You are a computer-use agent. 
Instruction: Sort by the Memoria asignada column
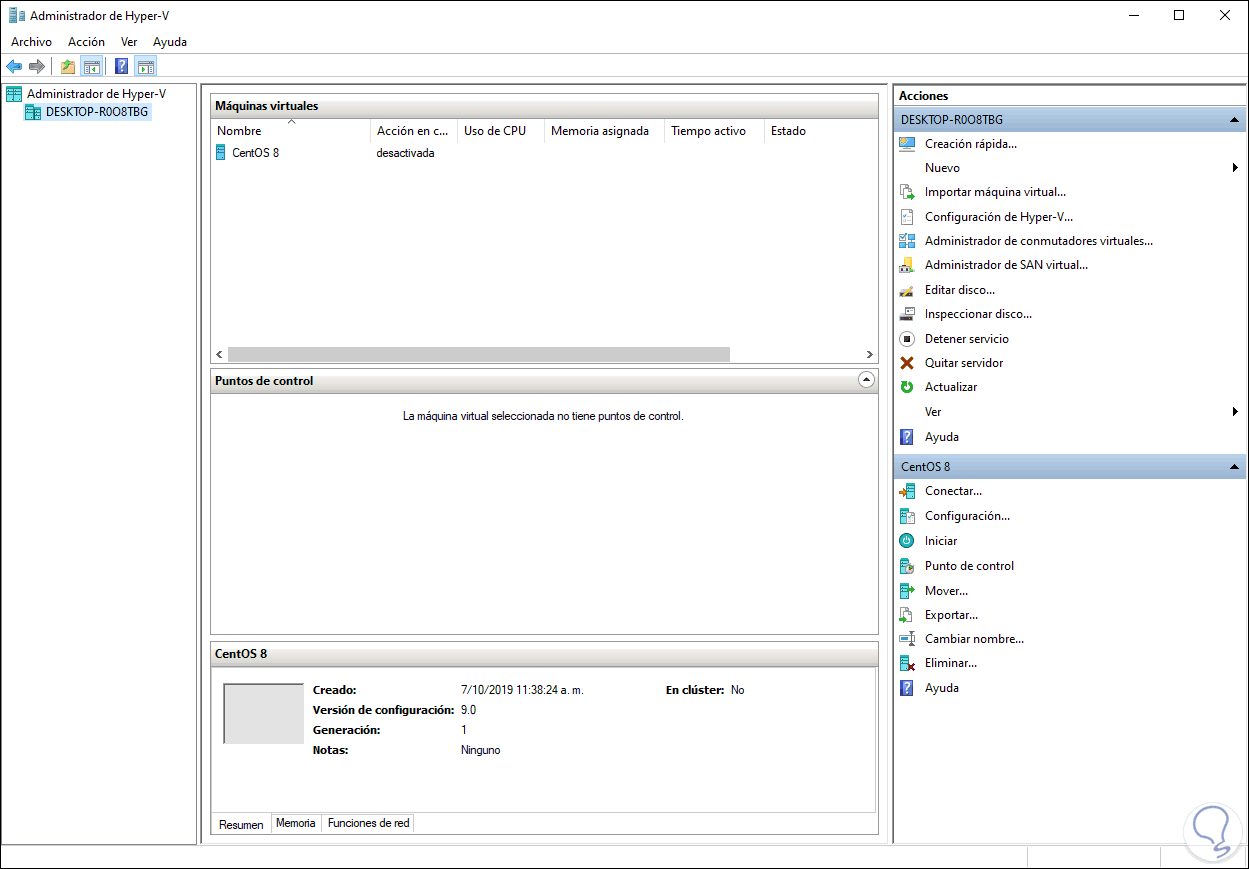click(x=604, y=131)
